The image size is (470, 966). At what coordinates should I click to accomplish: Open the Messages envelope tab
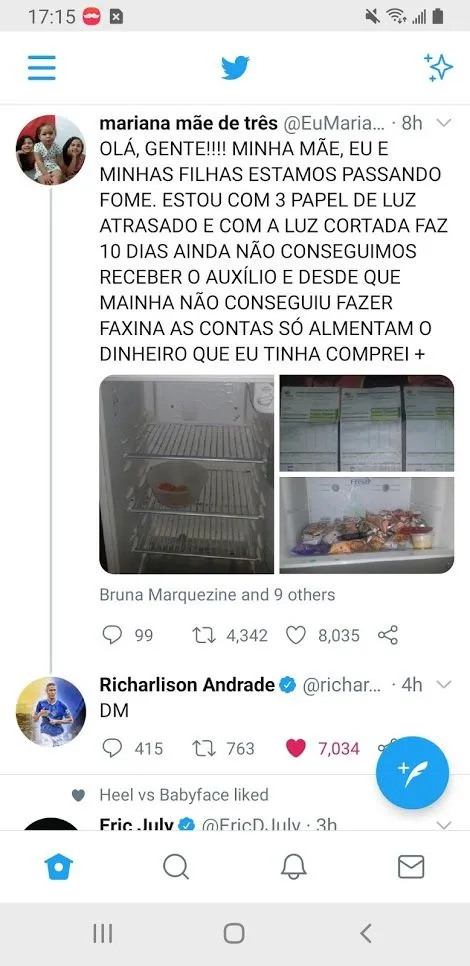[411, 867]
